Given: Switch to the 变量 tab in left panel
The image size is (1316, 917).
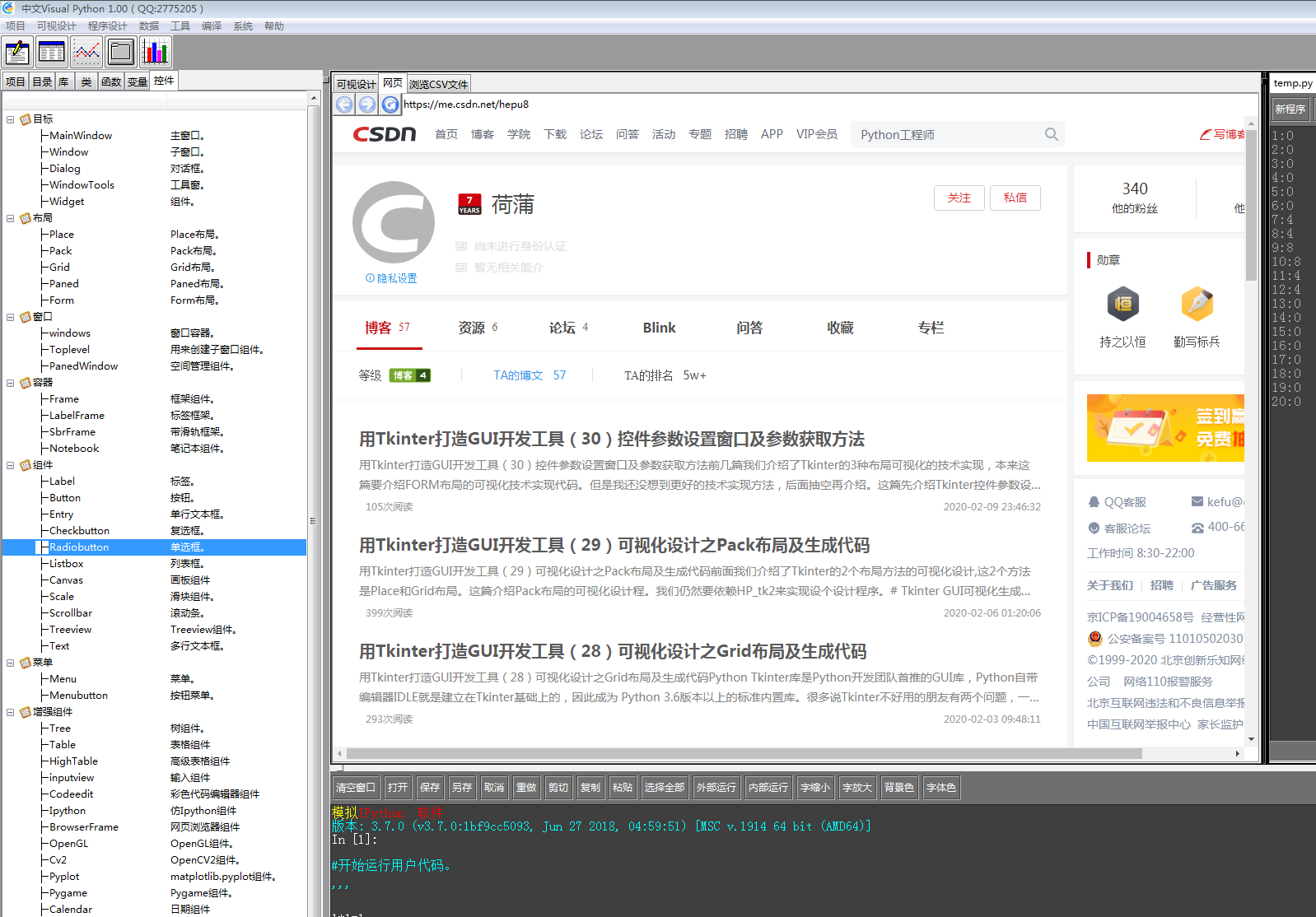Looking at the screenshot, I should point(138,81).
